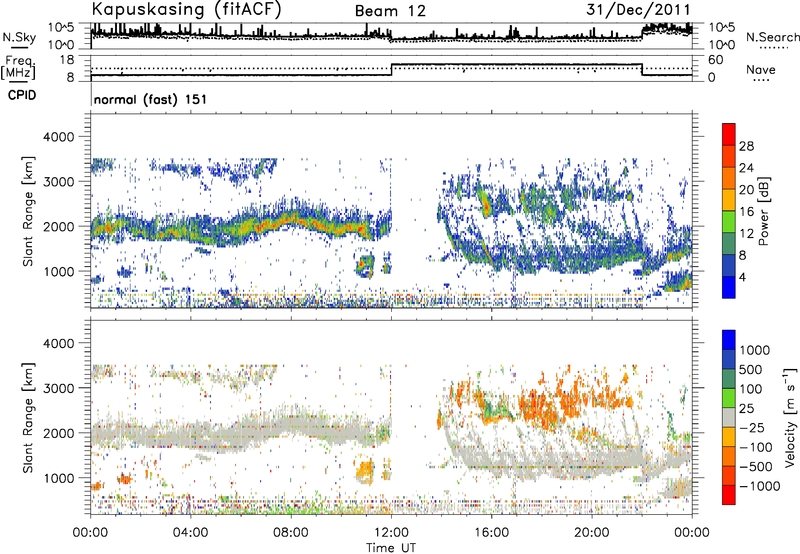The height and width of the screenshot is (554, 800).
Task: Click the '1000' velocity colorbar tick label
Action: tap(755, 350)
